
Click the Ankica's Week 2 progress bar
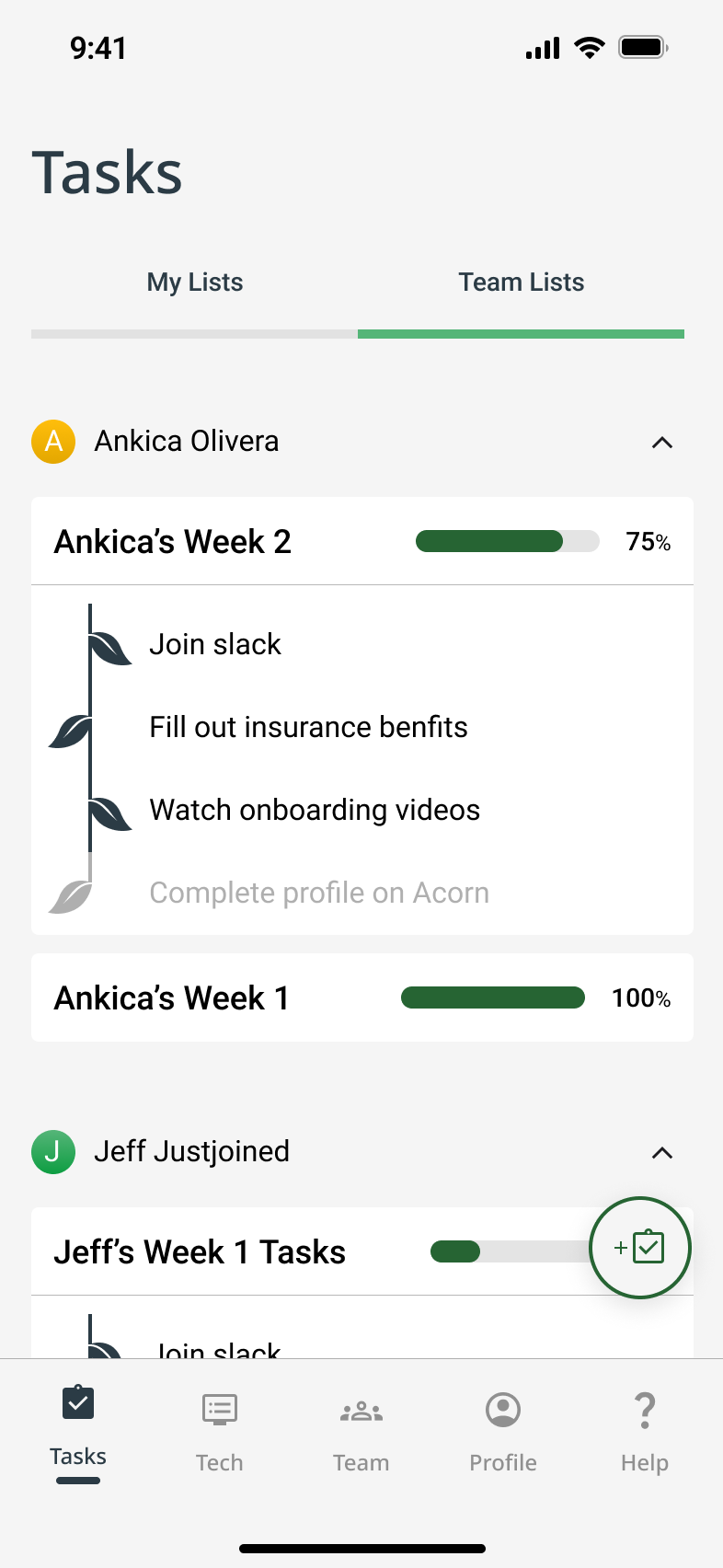point(507,541)
